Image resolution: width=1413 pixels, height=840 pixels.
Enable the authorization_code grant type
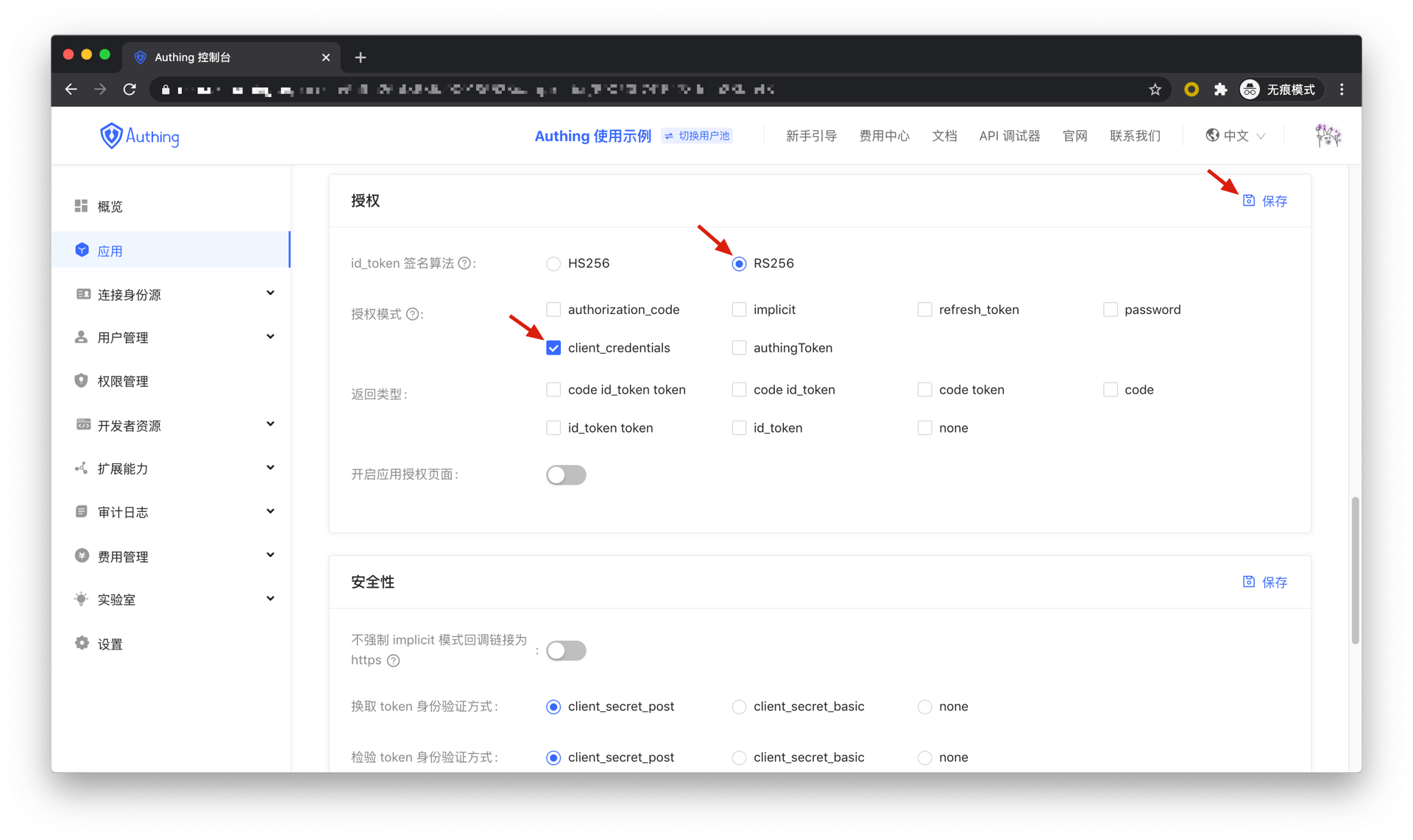pos(553,309)
